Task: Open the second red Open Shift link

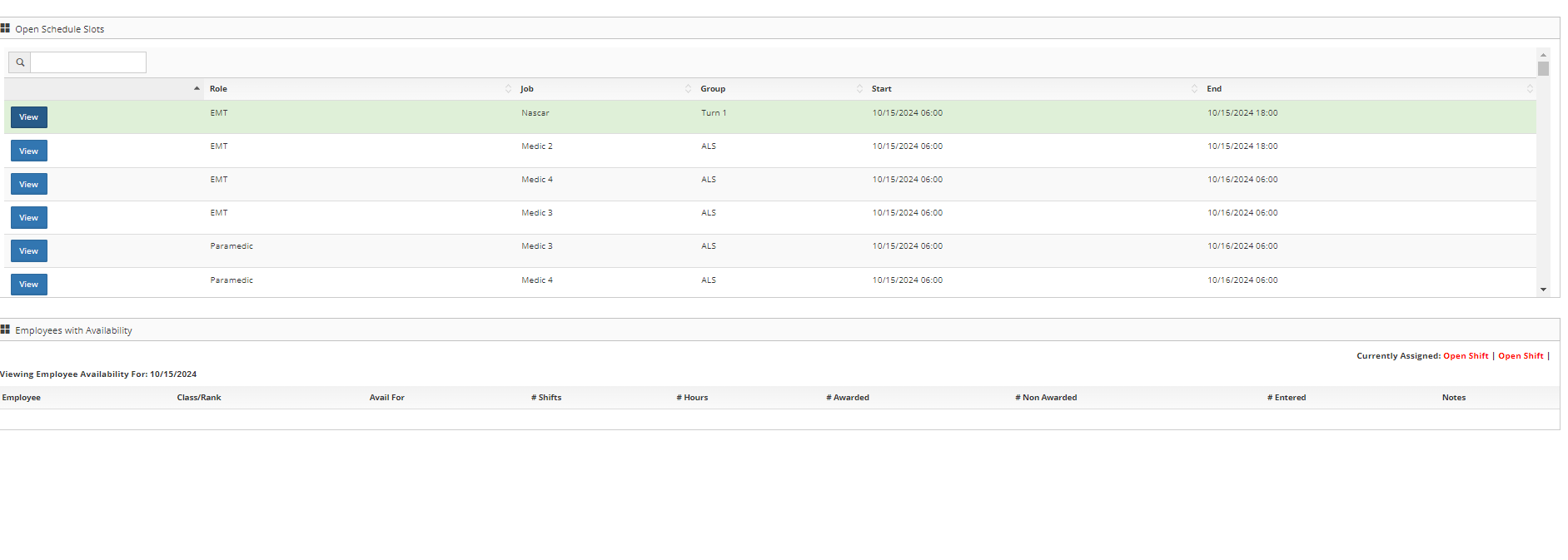Action: coord(1521,356)
